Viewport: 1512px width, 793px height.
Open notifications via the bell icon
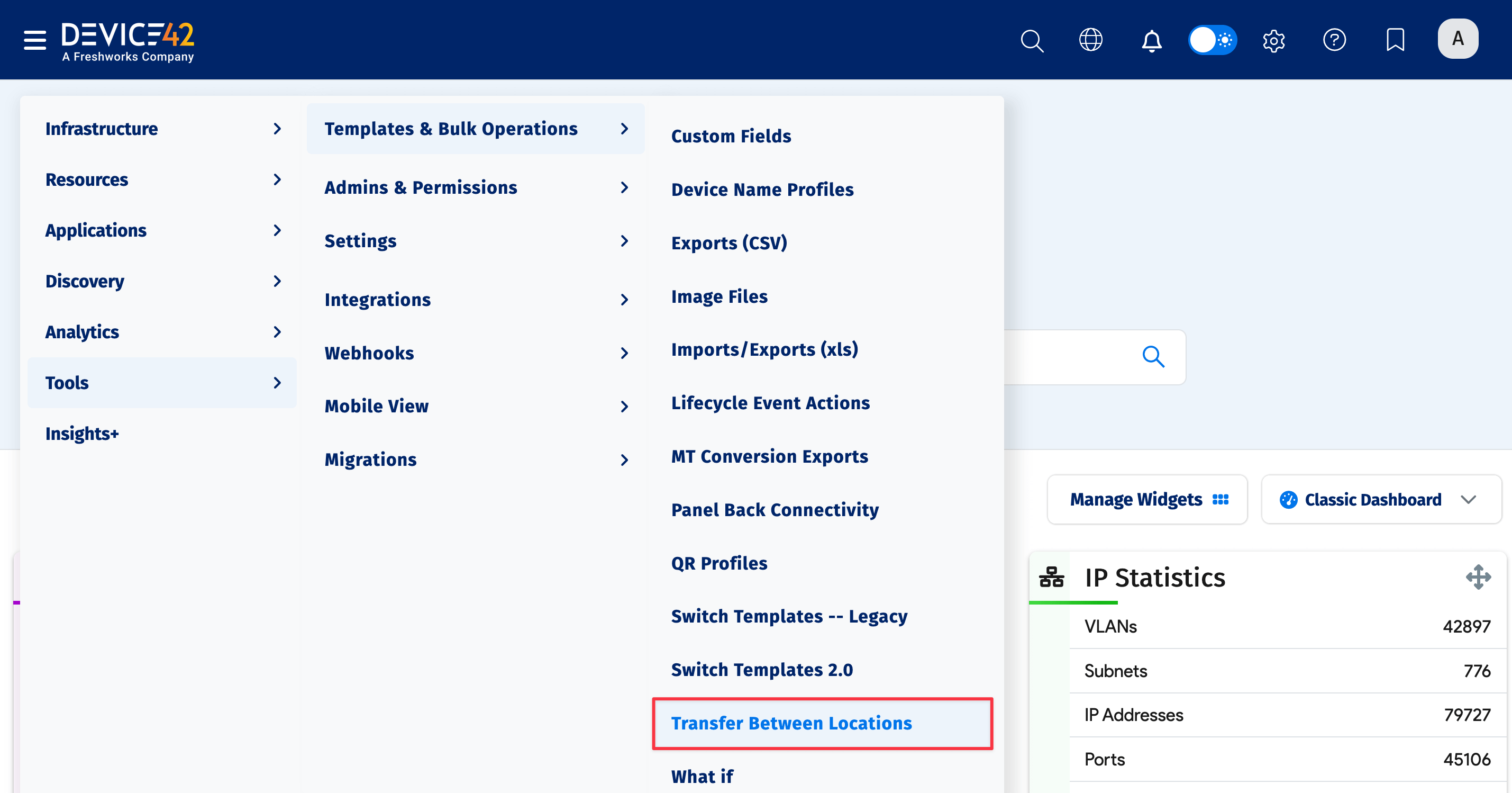[x=1152, y=41]
